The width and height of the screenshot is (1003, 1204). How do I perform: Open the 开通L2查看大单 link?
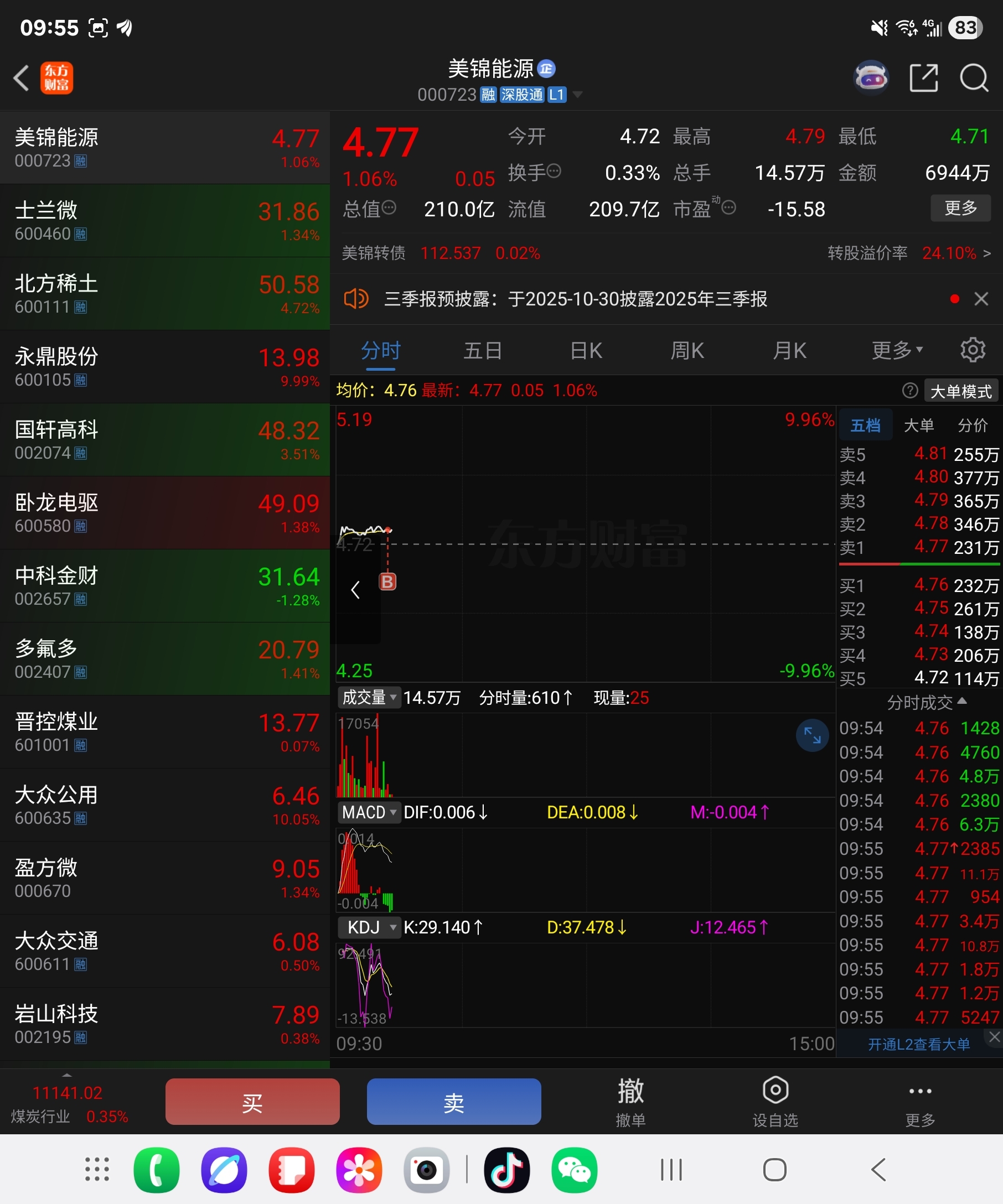coord(919,1045)
